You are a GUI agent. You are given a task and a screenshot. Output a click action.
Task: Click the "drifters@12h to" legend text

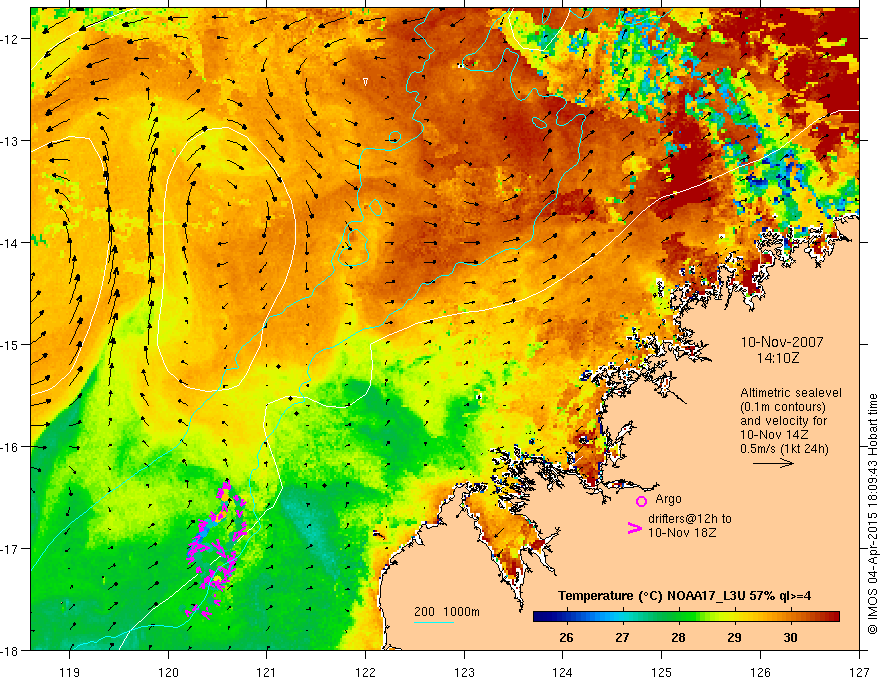(x=690, y=519)
